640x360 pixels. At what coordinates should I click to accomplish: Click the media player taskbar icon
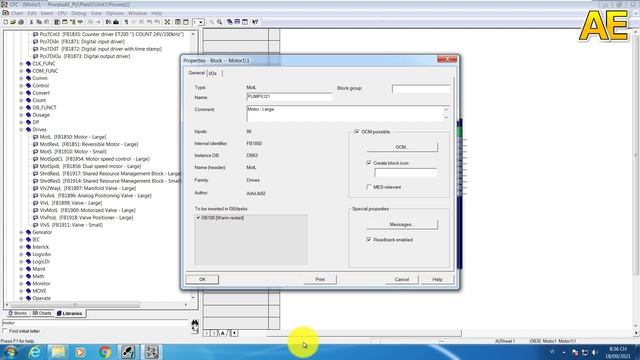(x=80, y=352)
